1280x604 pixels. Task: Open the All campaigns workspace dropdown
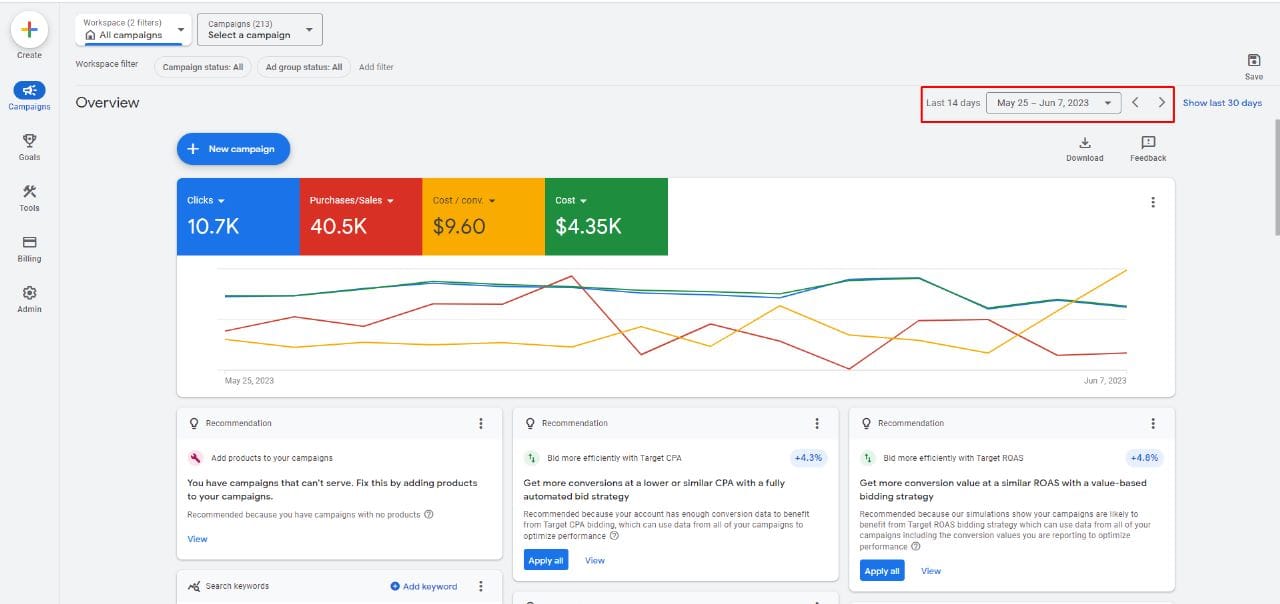134,30
